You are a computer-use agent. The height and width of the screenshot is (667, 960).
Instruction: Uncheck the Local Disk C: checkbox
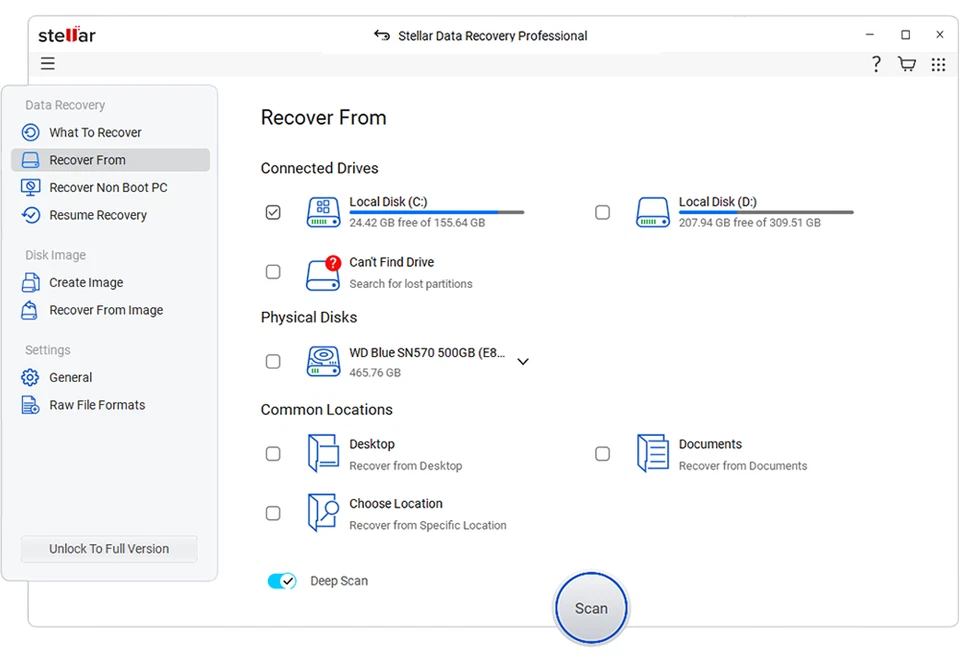click(x=273, y=212)
